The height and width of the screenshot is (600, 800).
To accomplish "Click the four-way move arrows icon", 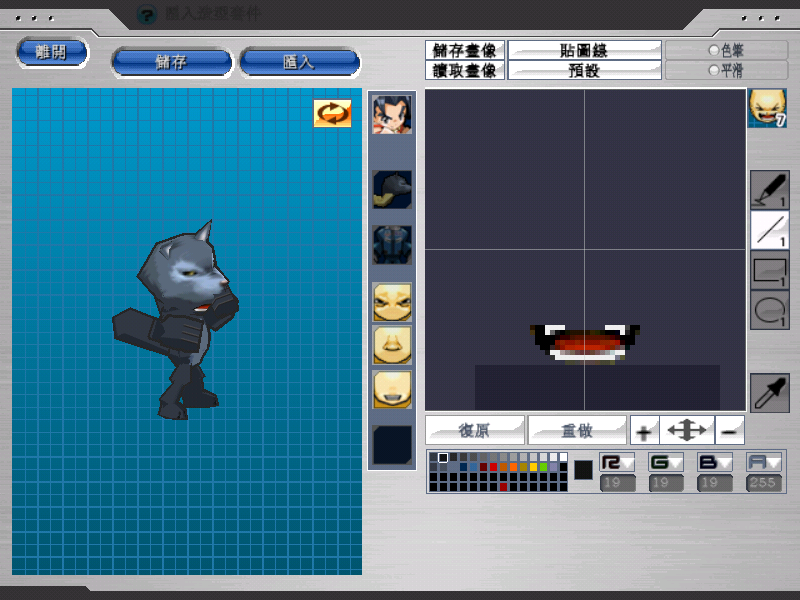I will (687, 431).
